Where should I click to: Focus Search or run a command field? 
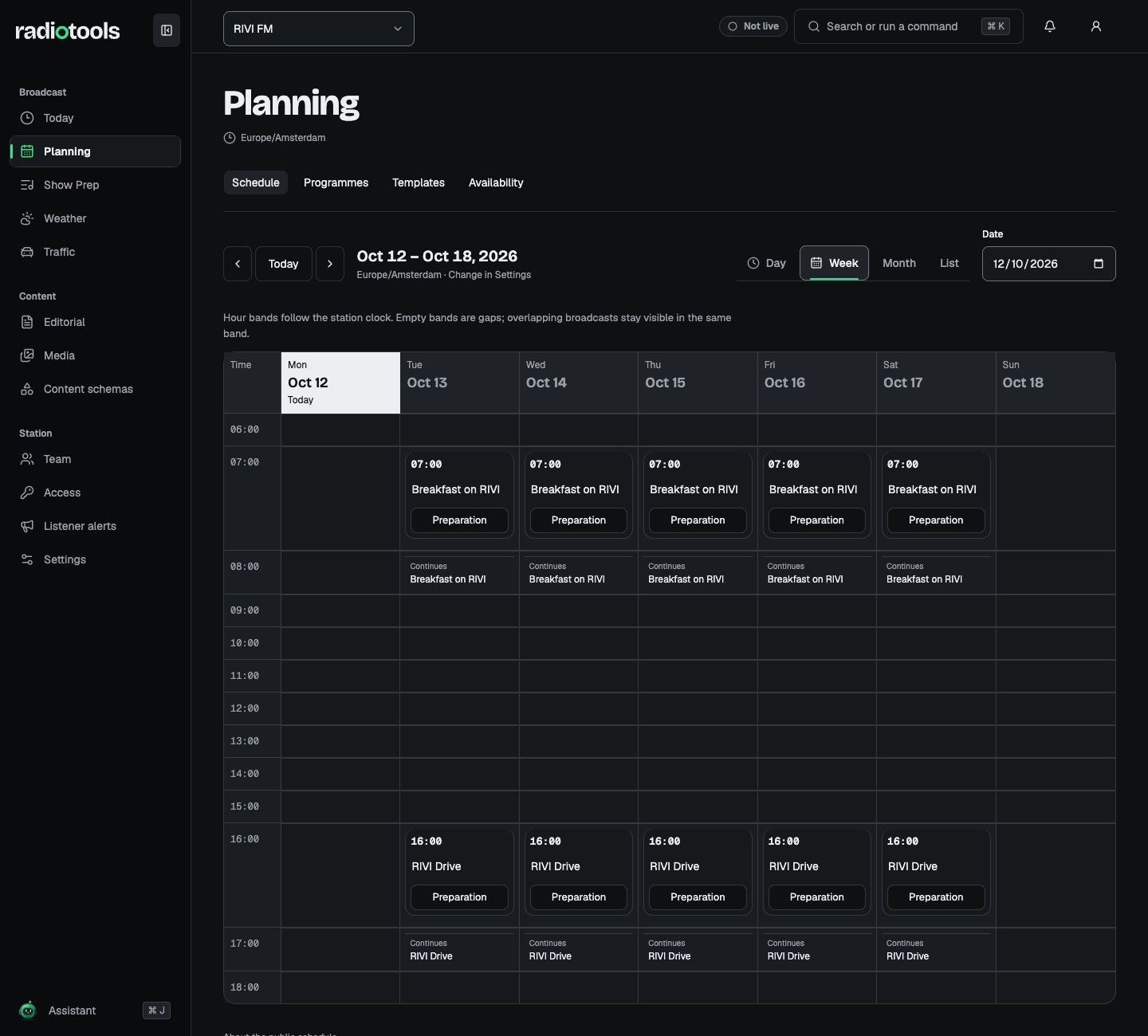(908, 26)
